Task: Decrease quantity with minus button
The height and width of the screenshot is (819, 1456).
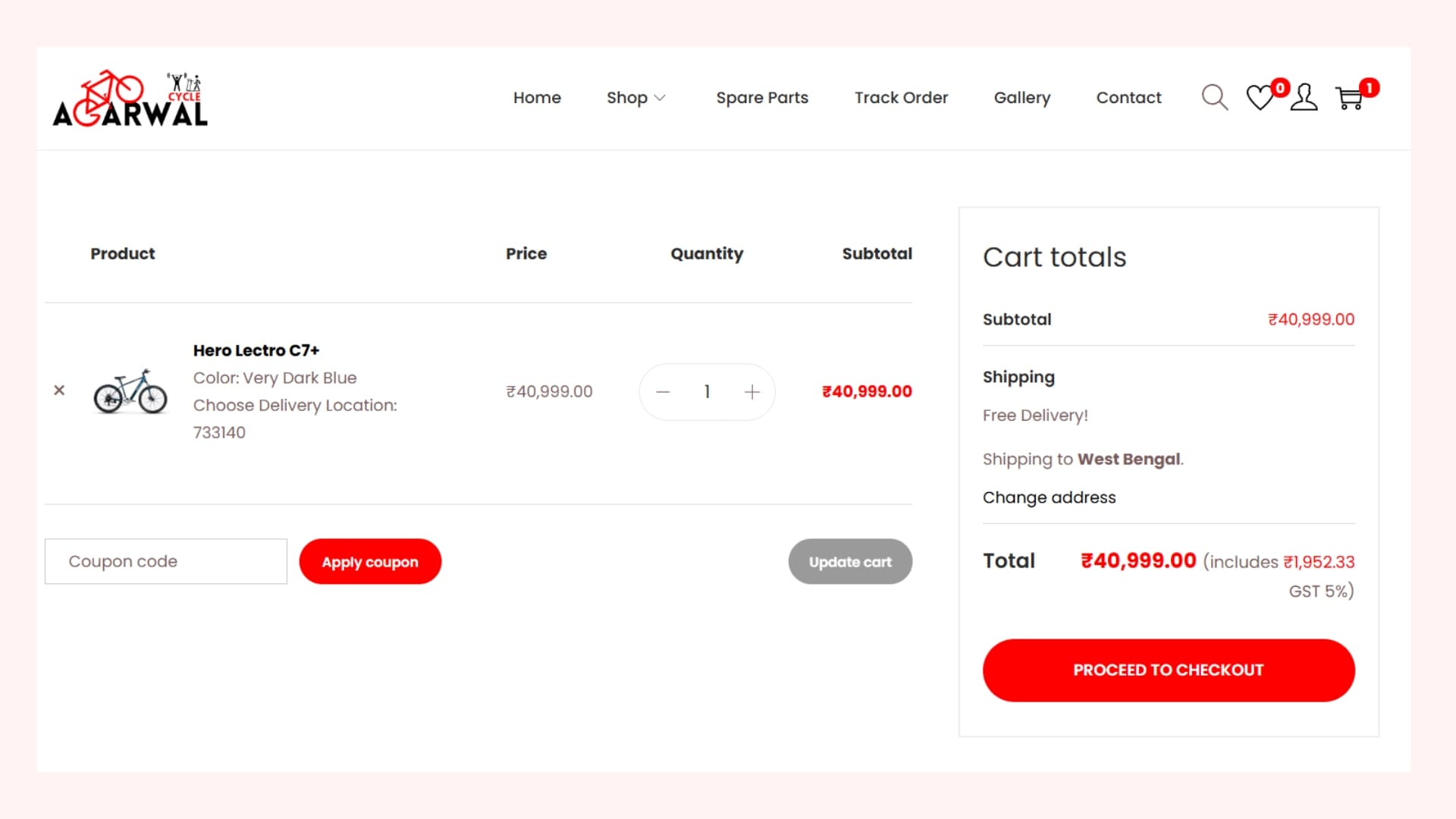Action: point(663,392)
